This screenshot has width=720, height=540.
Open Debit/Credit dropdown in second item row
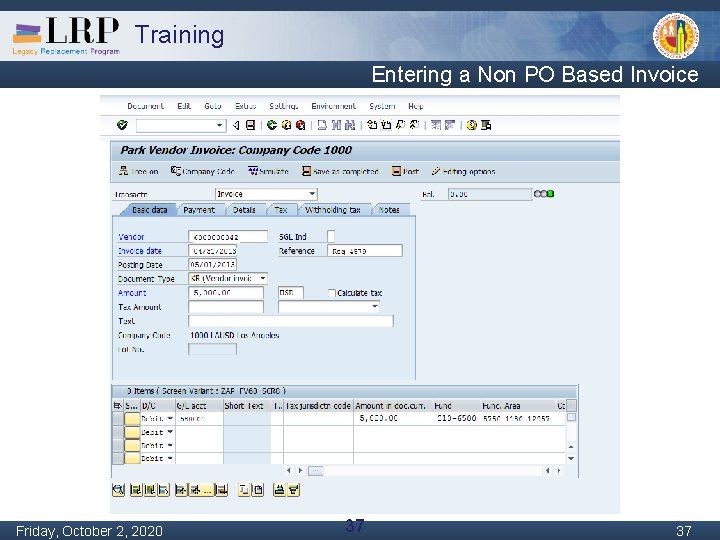[x=170, y=432]
